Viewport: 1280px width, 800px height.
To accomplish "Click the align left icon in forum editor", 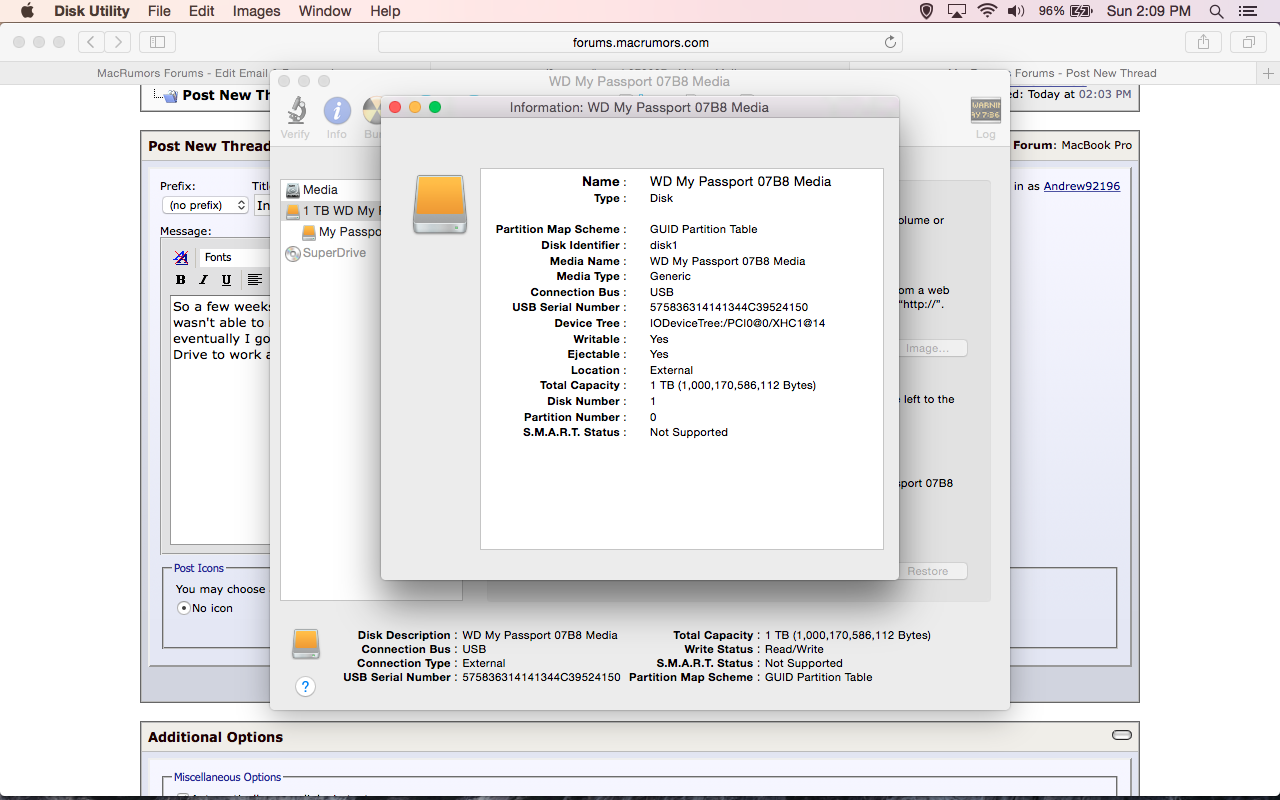I will [255, 280].
